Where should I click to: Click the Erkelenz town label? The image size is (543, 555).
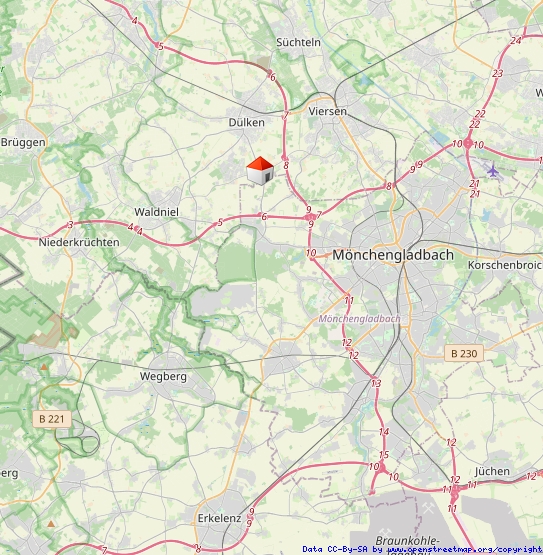point(219,519)
